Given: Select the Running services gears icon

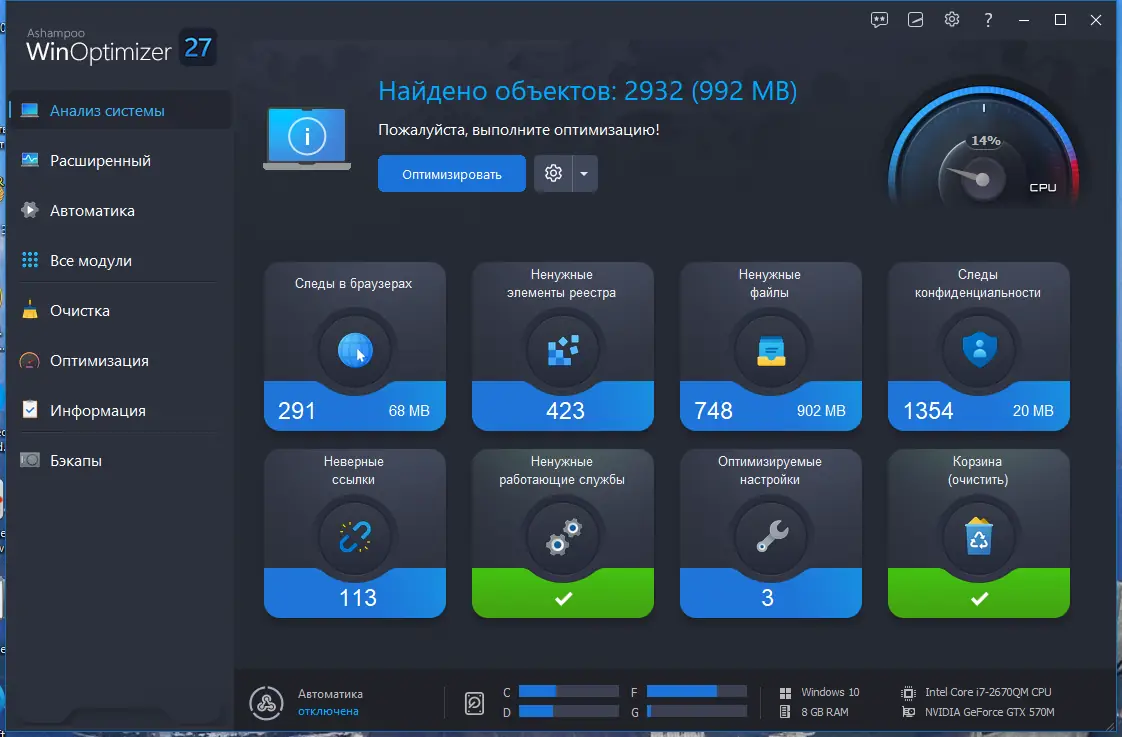Looking at the screenshot, I should click(562, 537).
